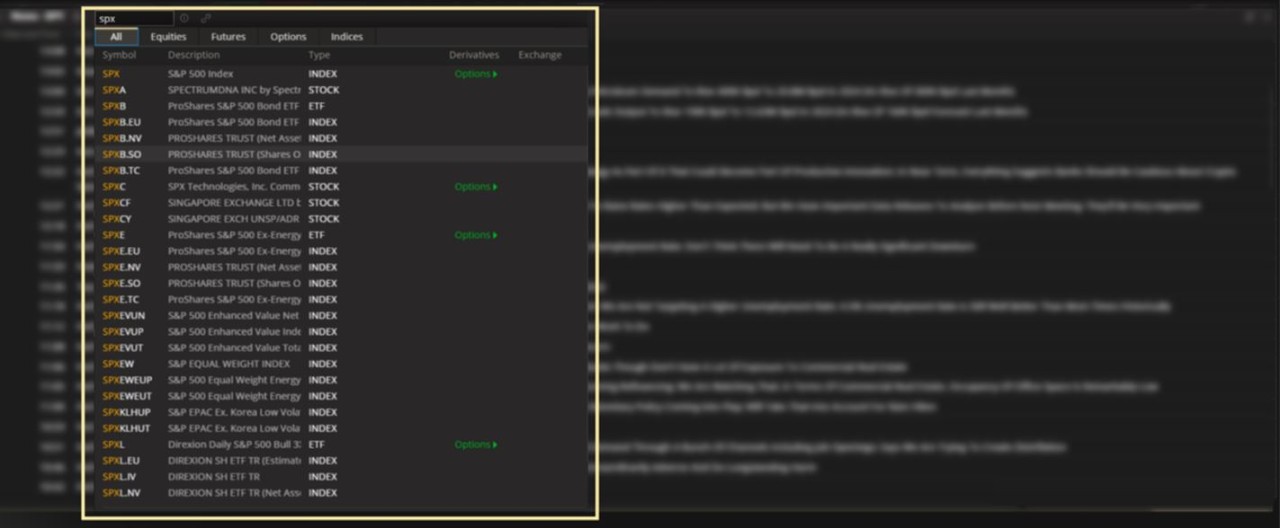This screenshot has width=1280, height=528.
Task: Select the SPXEVUN Enhanced Value row
Action: [341, 316]
